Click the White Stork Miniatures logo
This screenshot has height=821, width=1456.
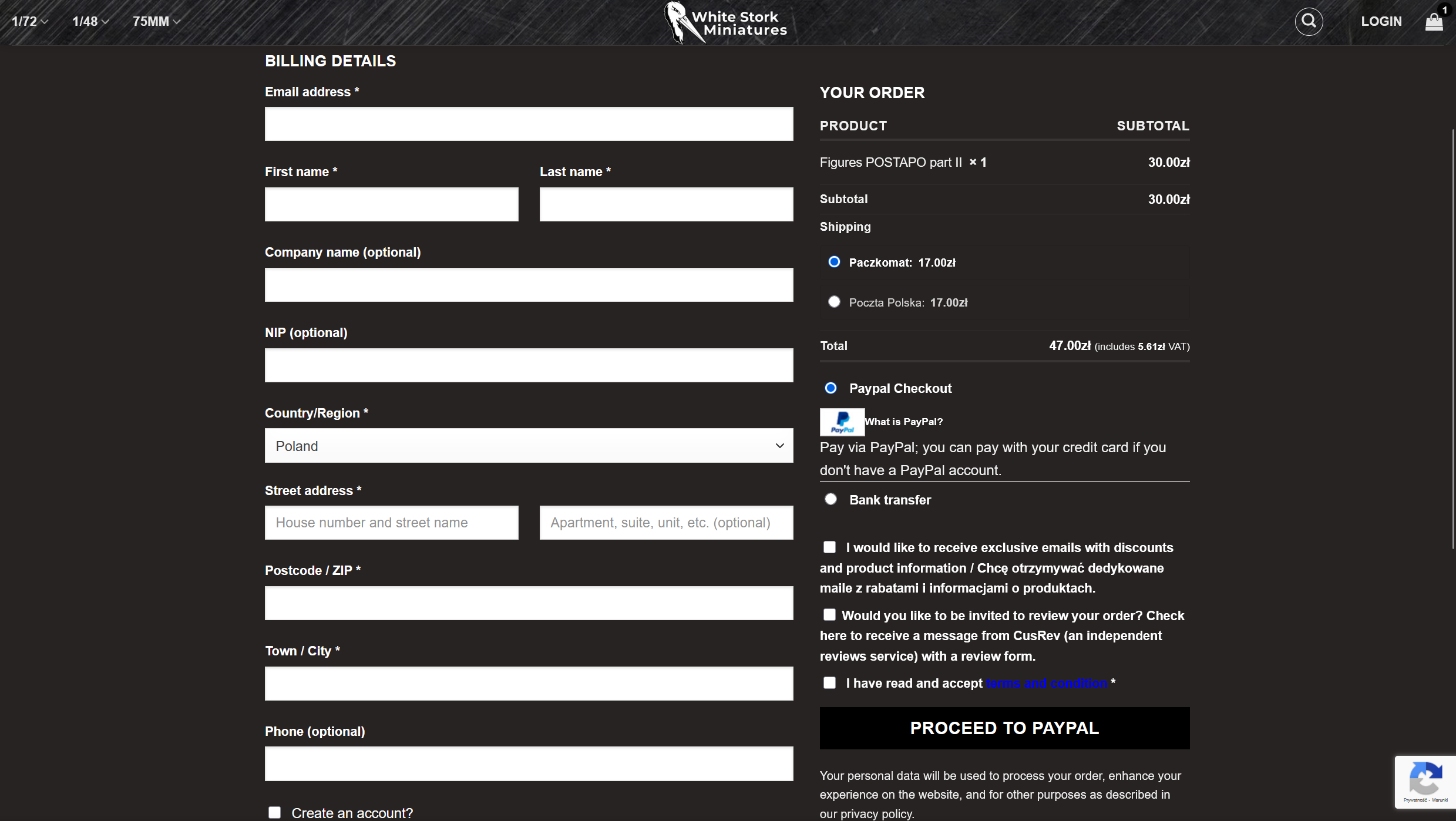point(727,22)
